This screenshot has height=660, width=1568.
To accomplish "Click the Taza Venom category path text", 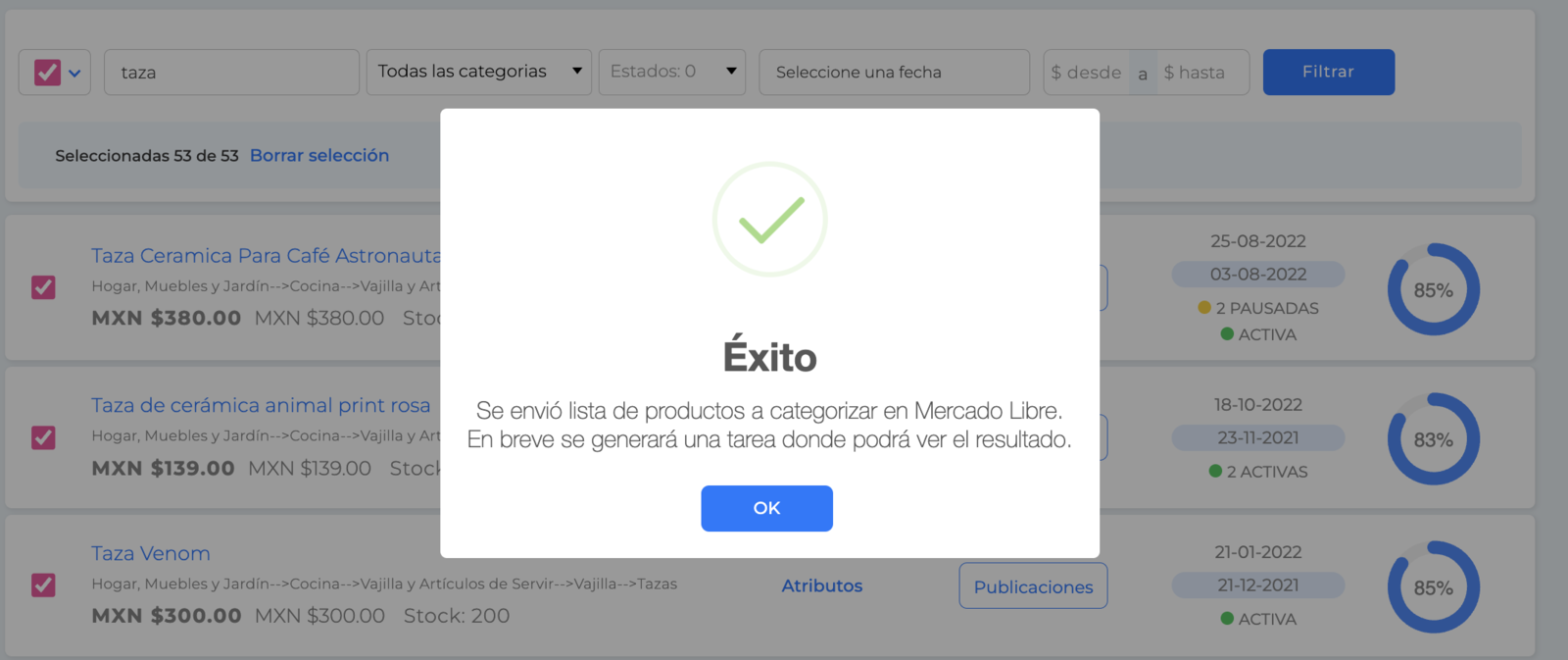I will coord(384,584).
